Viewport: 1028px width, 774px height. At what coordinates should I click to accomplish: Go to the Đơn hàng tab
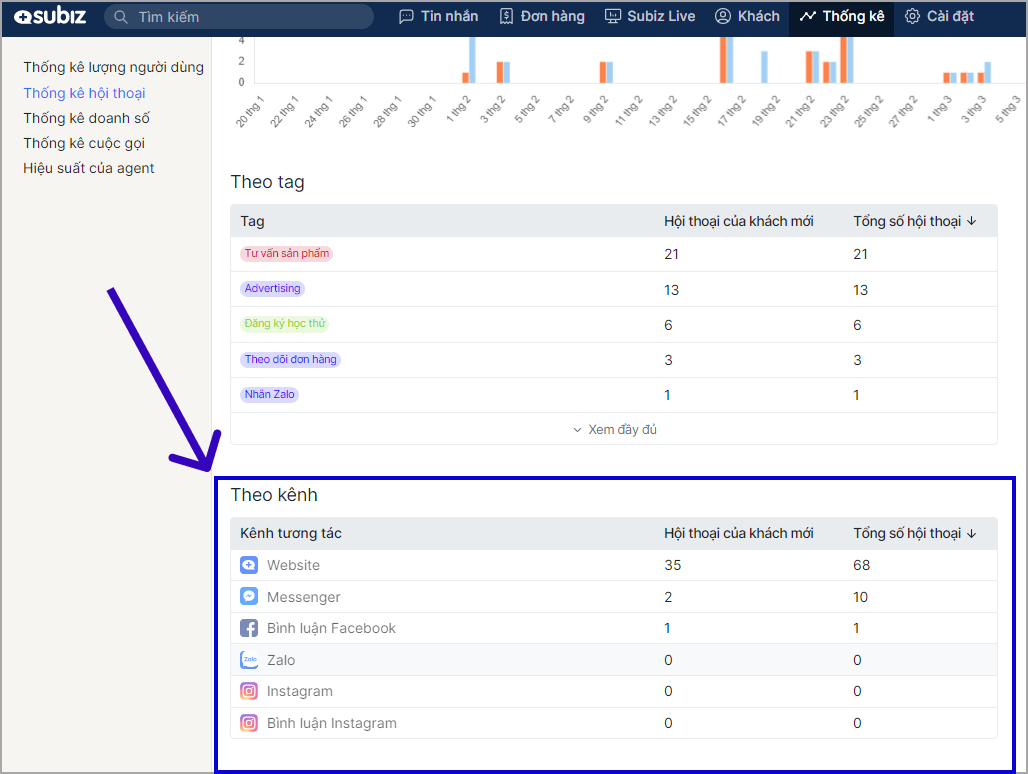point(541,17)
